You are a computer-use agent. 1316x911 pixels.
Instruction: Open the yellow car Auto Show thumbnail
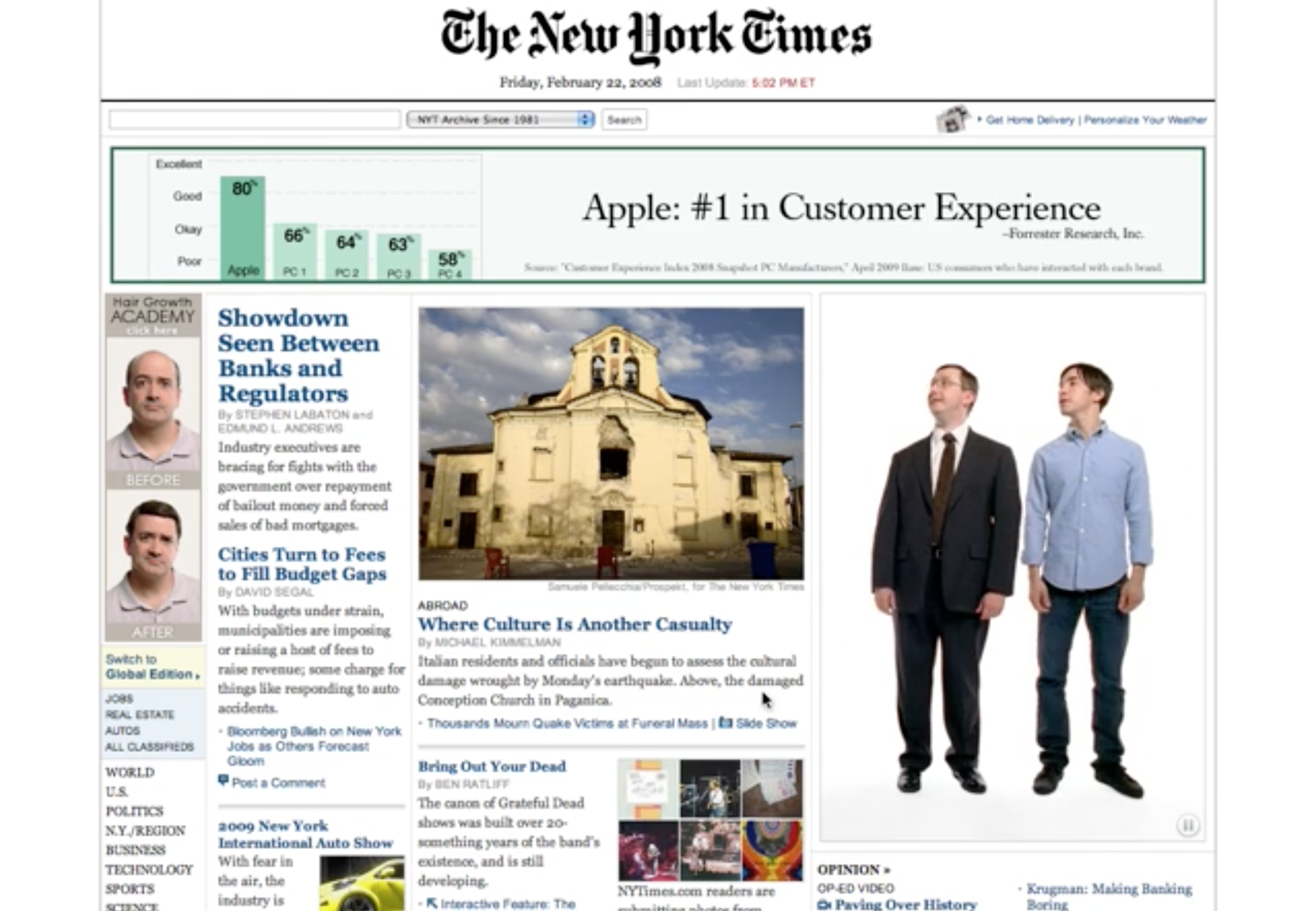pos(362,883)
